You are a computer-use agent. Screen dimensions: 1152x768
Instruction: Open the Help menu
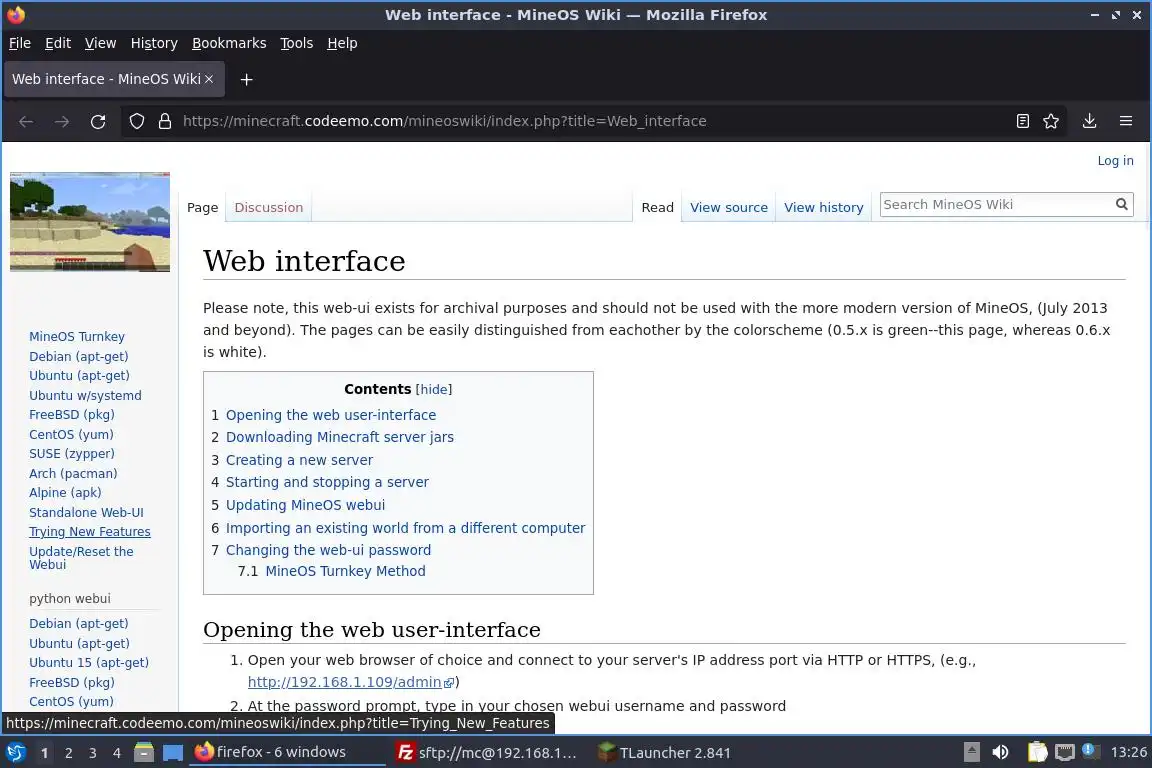click(x=342, y=43)
